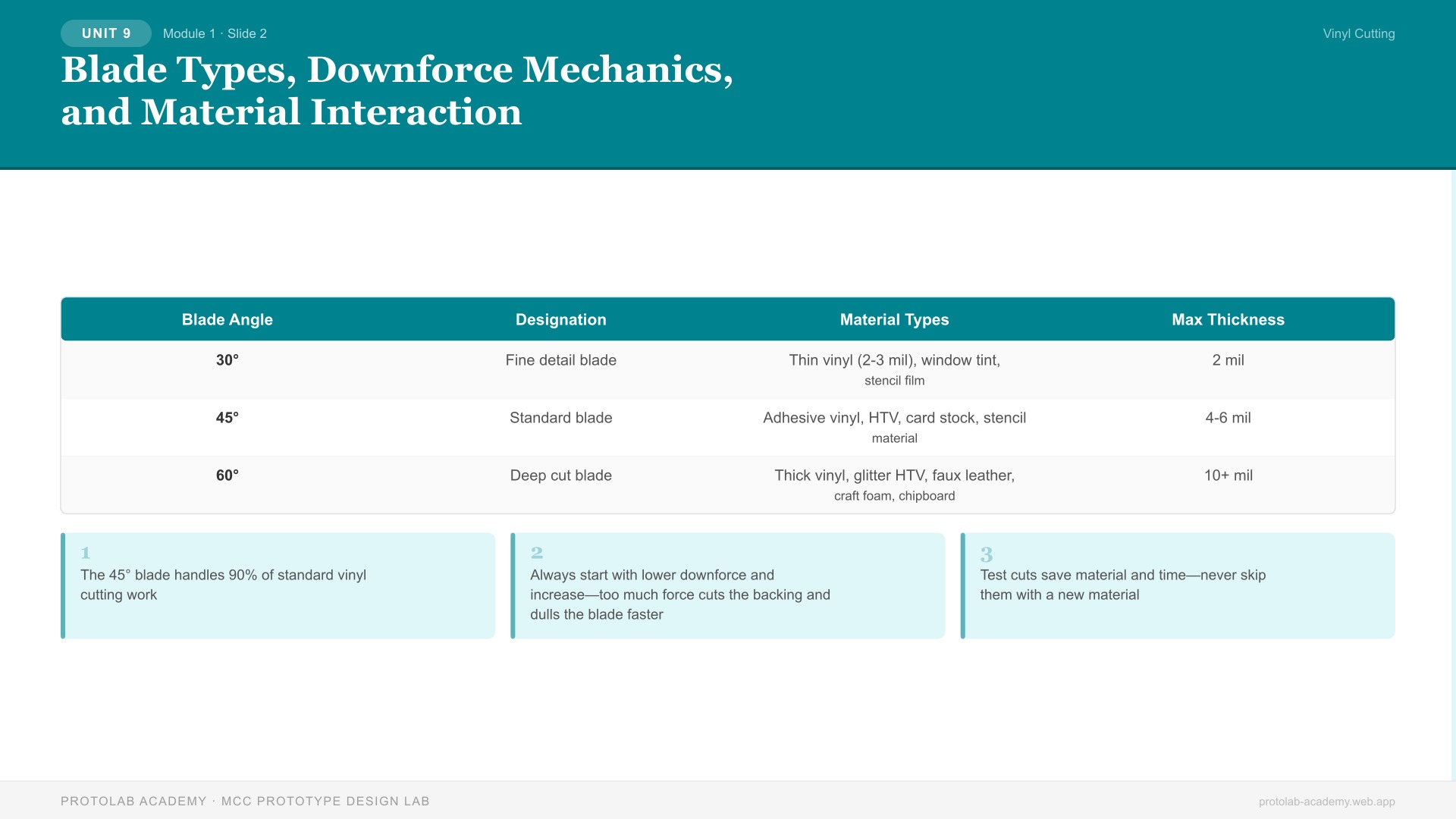Viewport: 1456px width, 819px height.
Task: Select the Max Thickness column header
Action: (1228, 319)
